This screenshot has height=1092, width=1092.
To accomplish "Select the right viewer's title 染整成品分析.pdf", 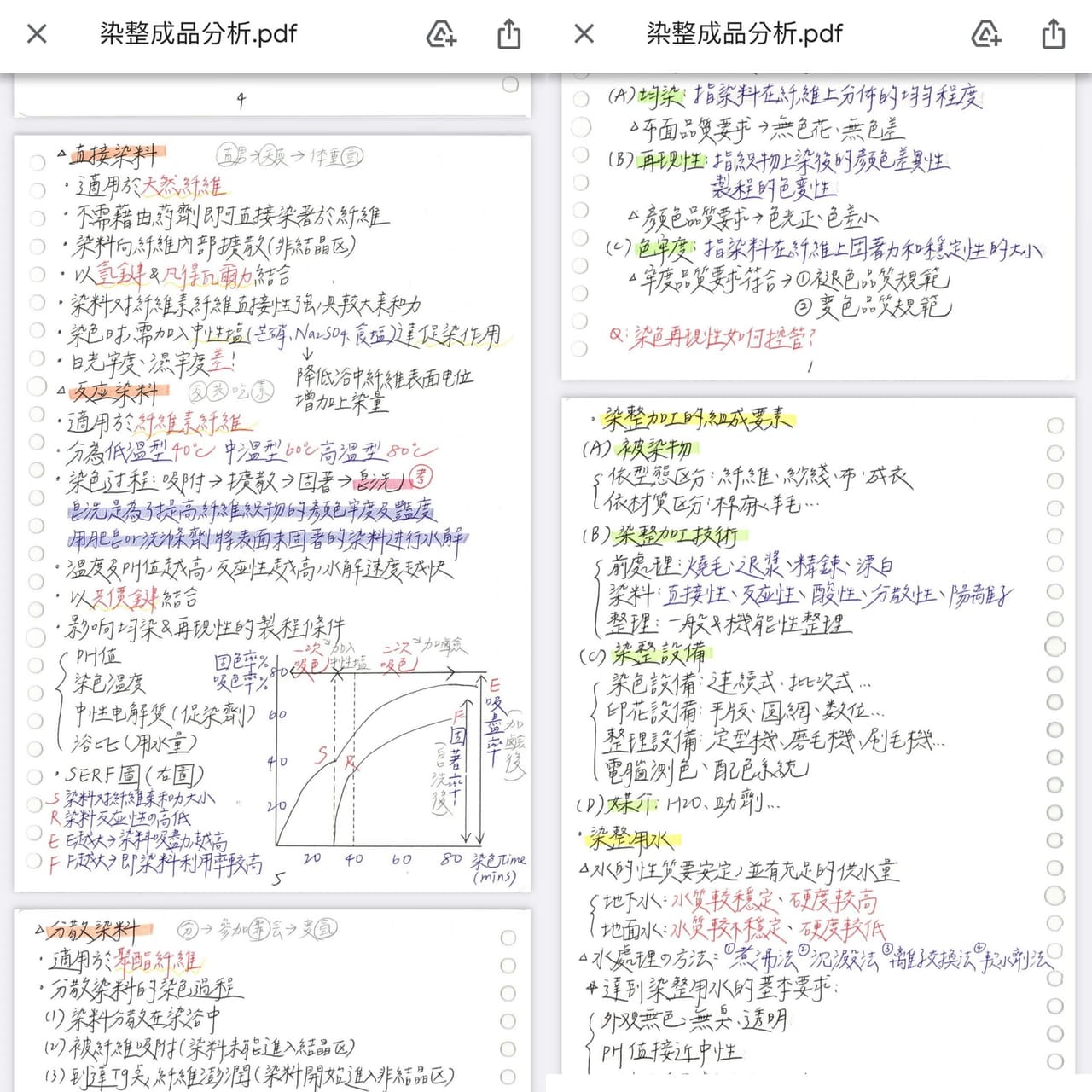I will click(x=744, y=34).
